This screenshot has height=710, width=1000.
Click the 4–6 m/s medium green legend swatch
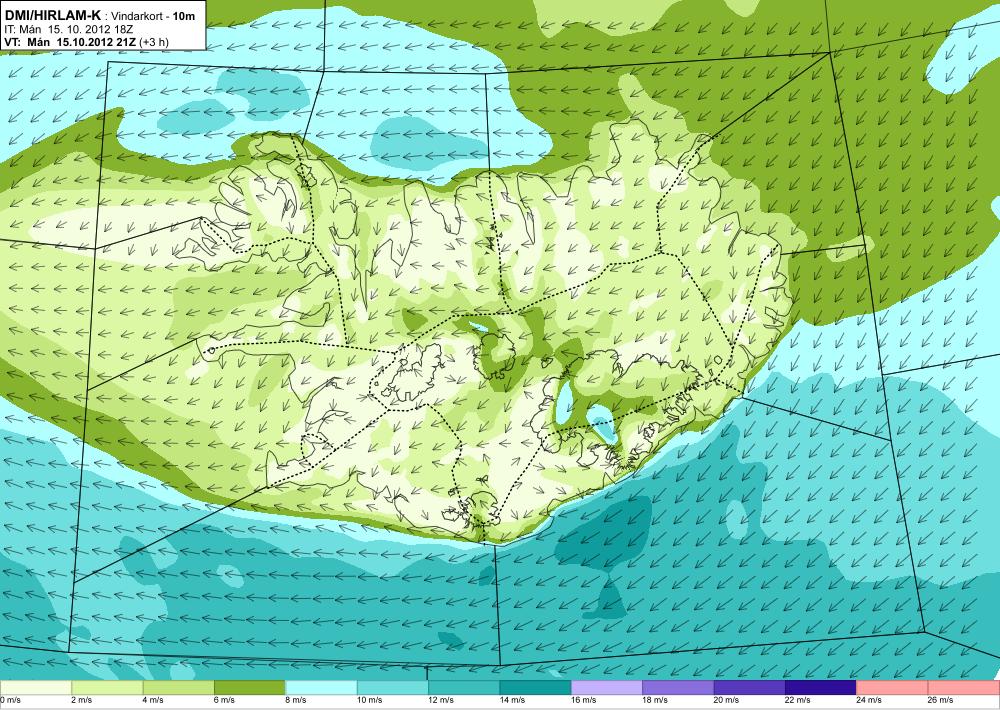[179, 688]
